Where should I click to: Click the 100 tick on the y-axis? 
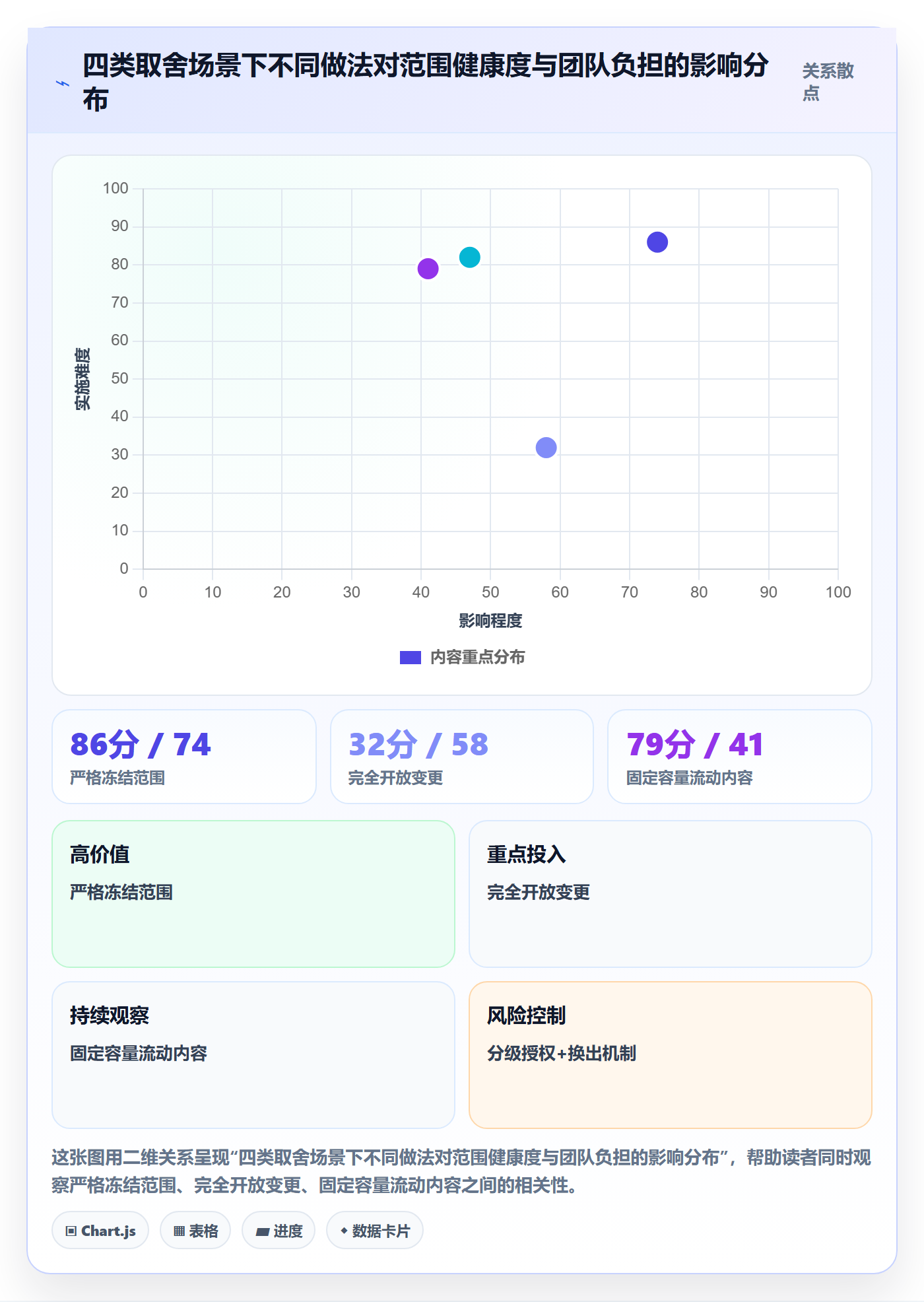(x=115, y=188)
